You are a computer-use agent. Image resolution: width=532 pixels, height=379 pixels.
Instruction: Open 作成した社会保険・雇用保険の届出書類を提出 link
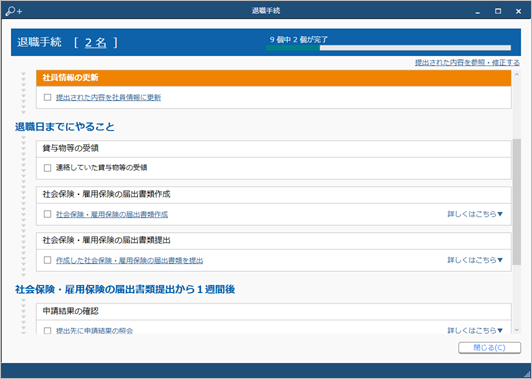(x=129, y=260)
